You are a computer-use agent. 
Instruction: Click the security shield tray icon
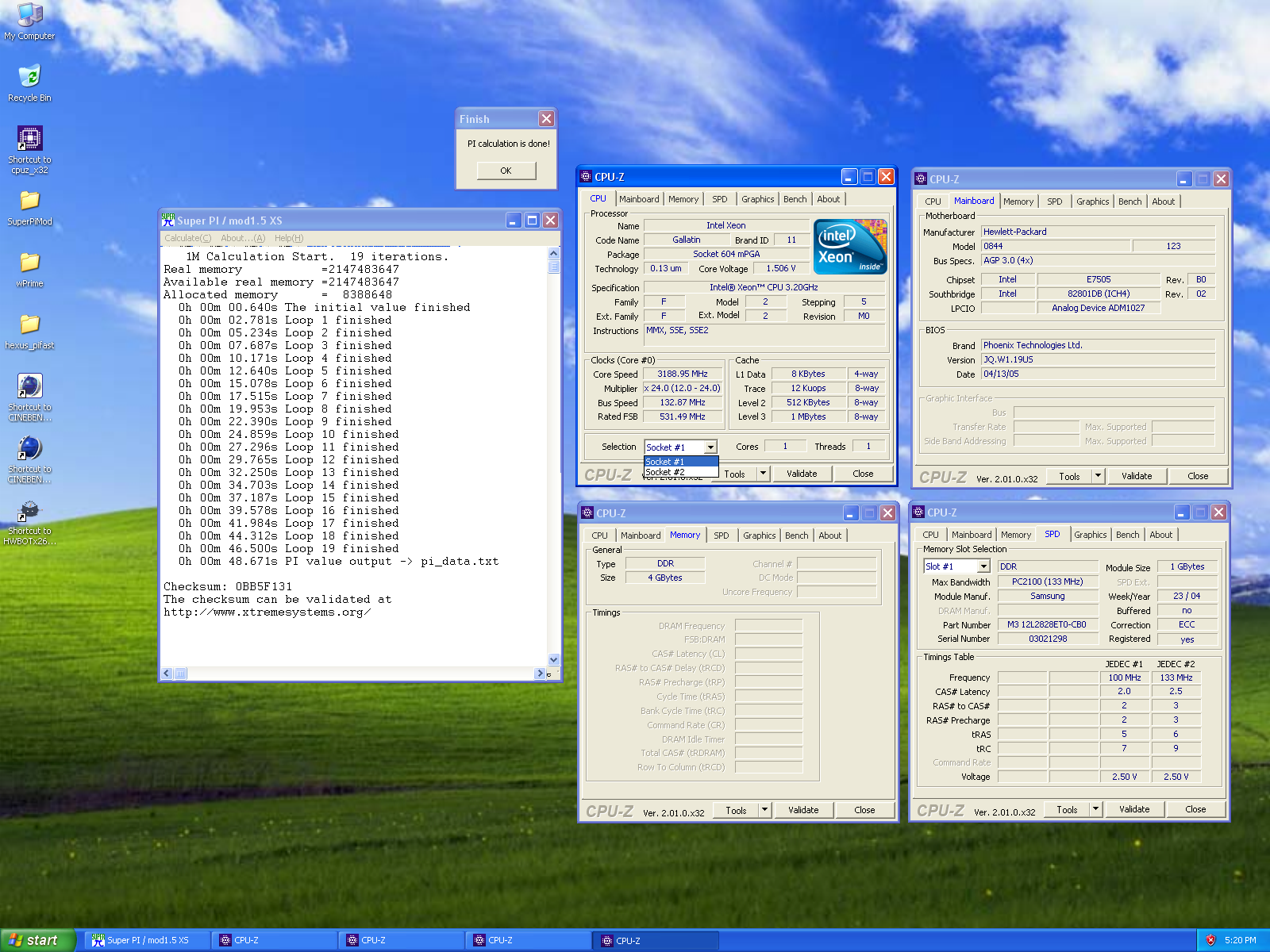coord(1210,940)
